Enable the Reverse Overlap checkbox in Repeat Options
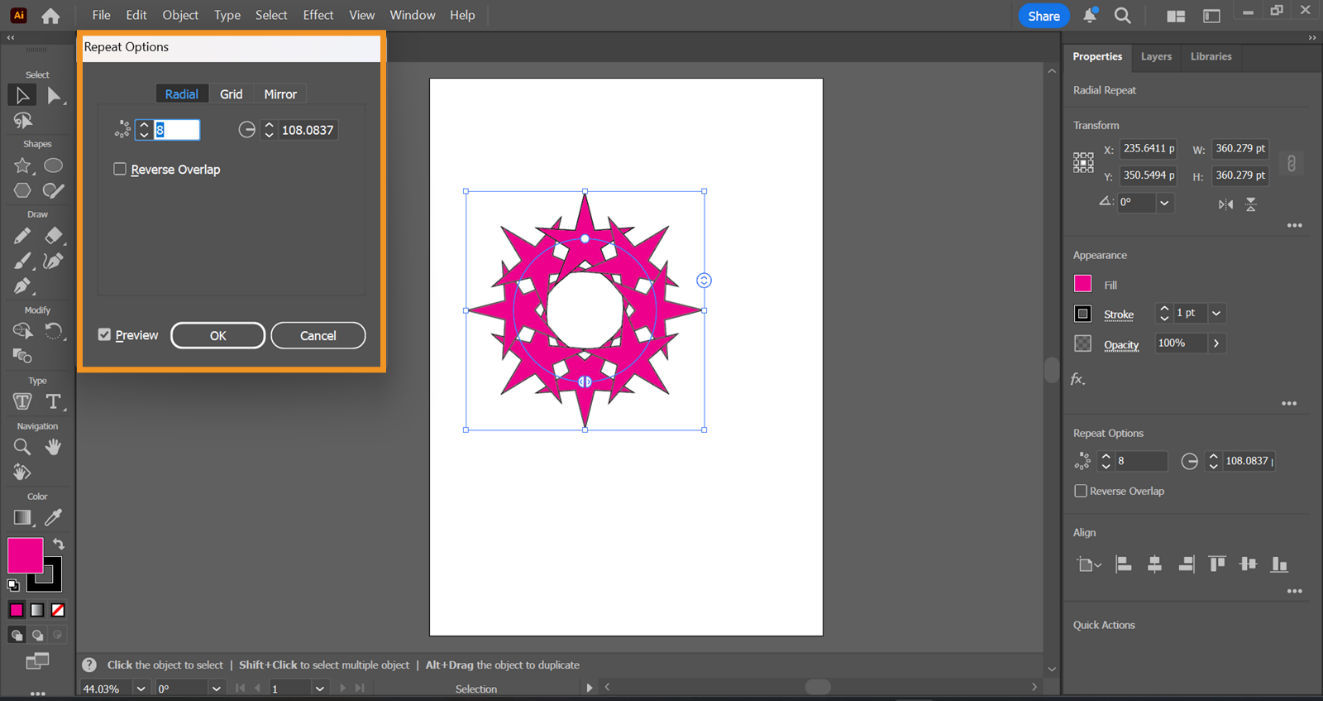The height and width of the screenshot is (701, 1323). (x=120, y=169)
